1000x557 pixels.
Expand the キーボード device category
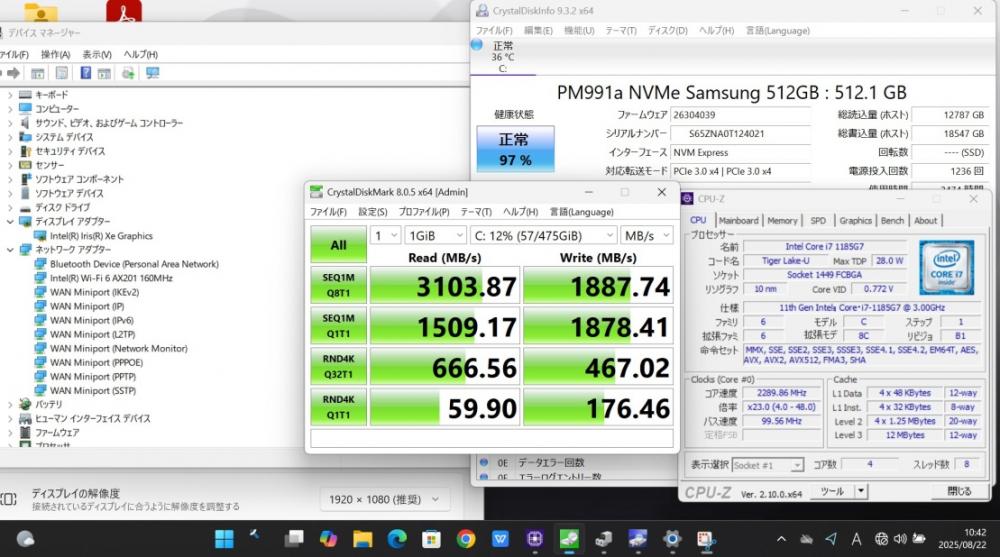[10, 95]
